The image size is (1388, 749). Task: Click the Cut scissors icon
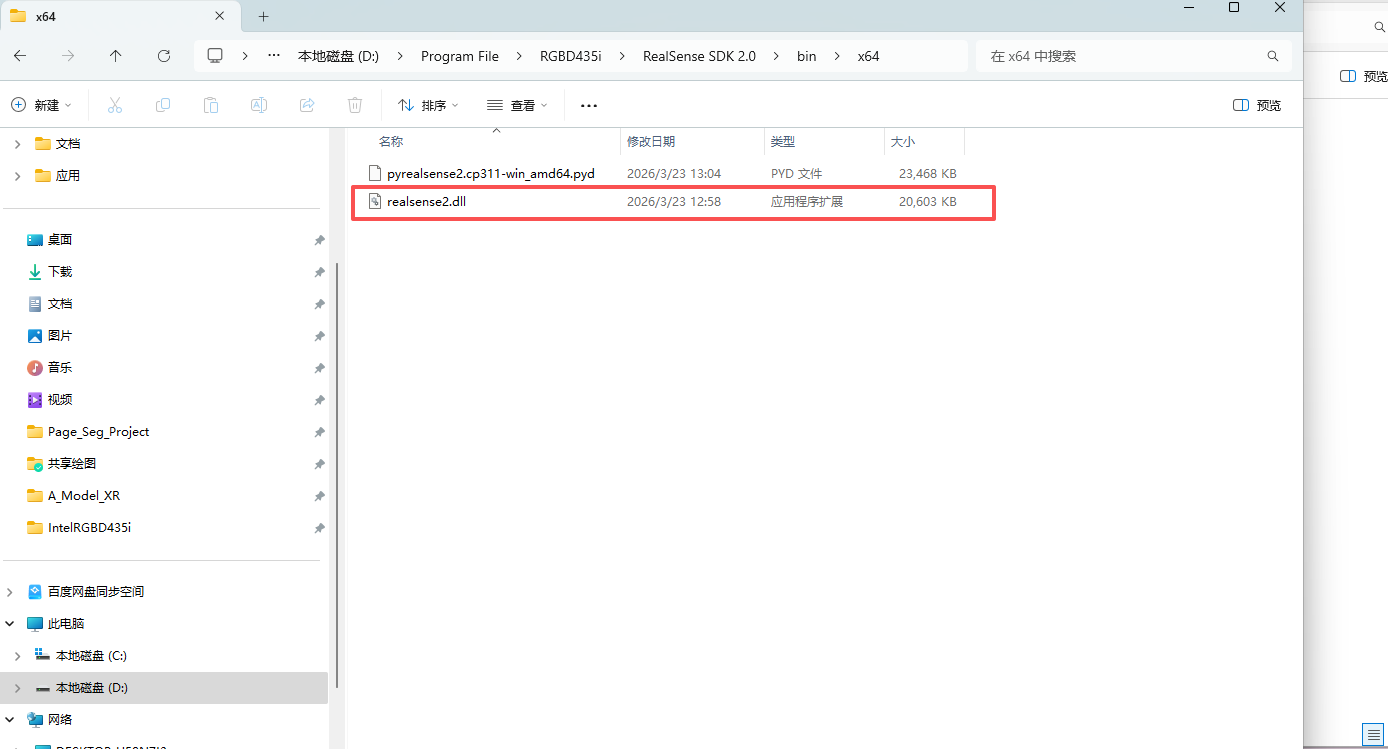tap(115, 105)
